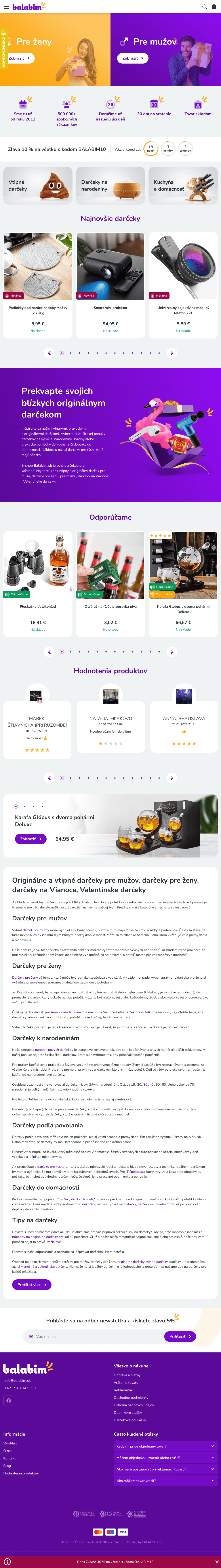
Task: Open the hamburger menu
Action: tap(7, 7)
